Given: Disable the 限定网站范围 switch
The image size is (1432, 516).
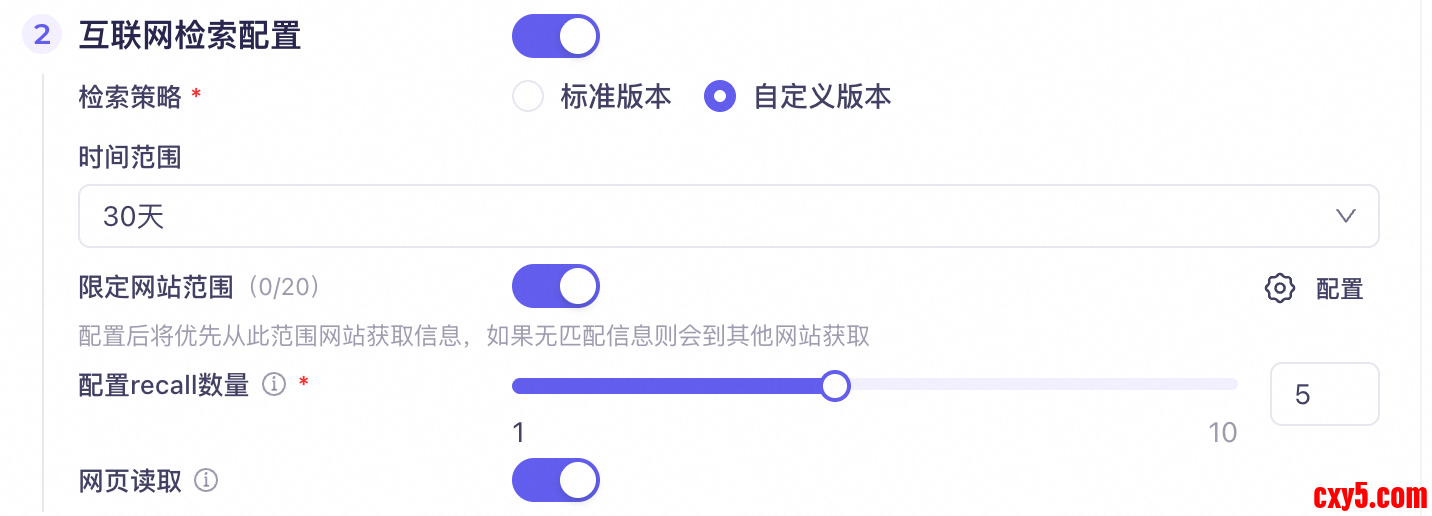Looking at the screenshot, I should tap(555, 287).
